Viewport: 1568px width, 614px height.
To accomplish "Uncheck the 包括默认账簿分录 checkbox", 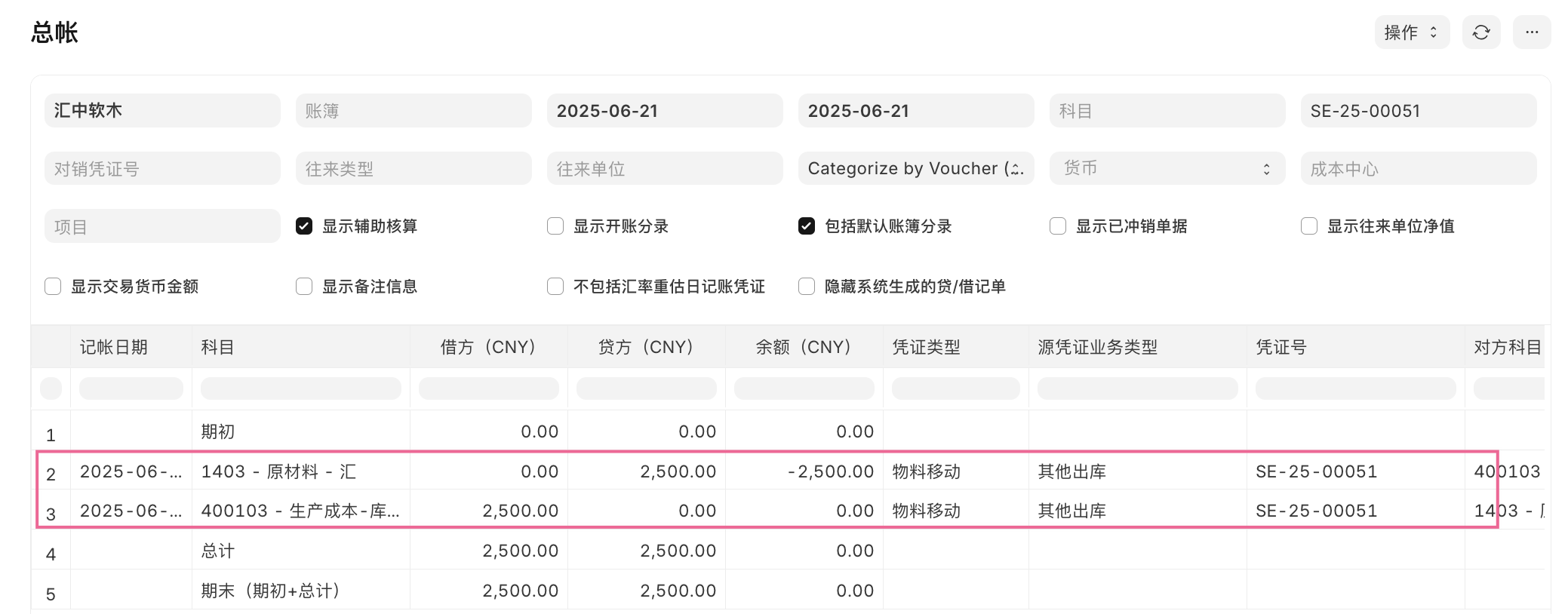I will point(807,226).
